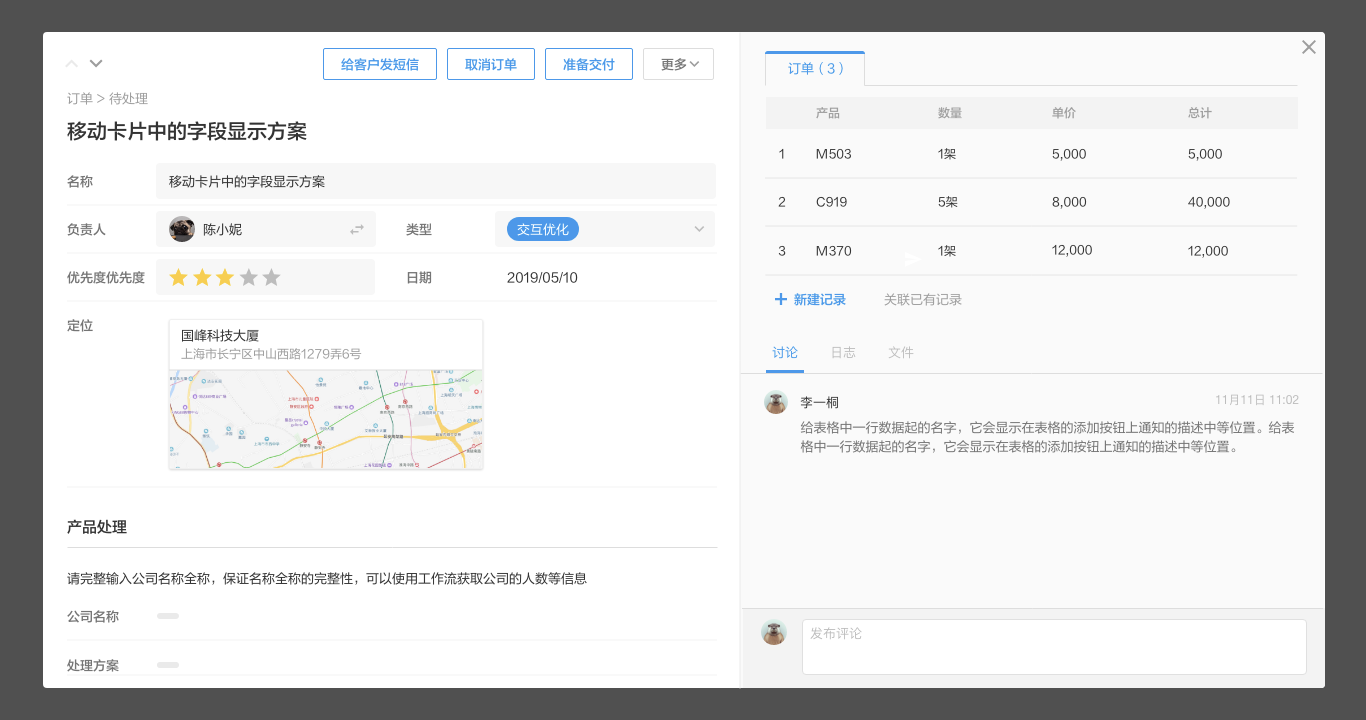This screenshot has height=720, width=1366.
Task: Set priority to three stars
Action: point(225,277)
